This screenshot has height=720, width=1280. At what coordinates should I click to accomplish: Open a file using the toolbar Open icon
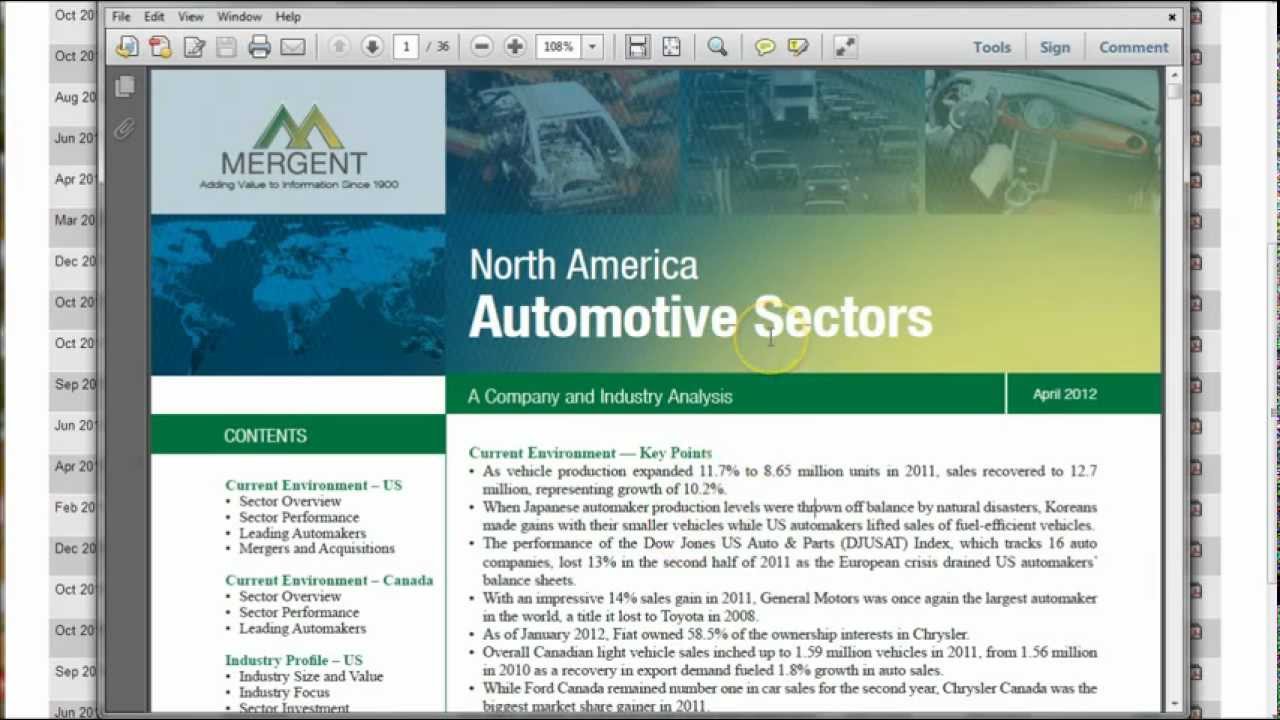point(127,47)
